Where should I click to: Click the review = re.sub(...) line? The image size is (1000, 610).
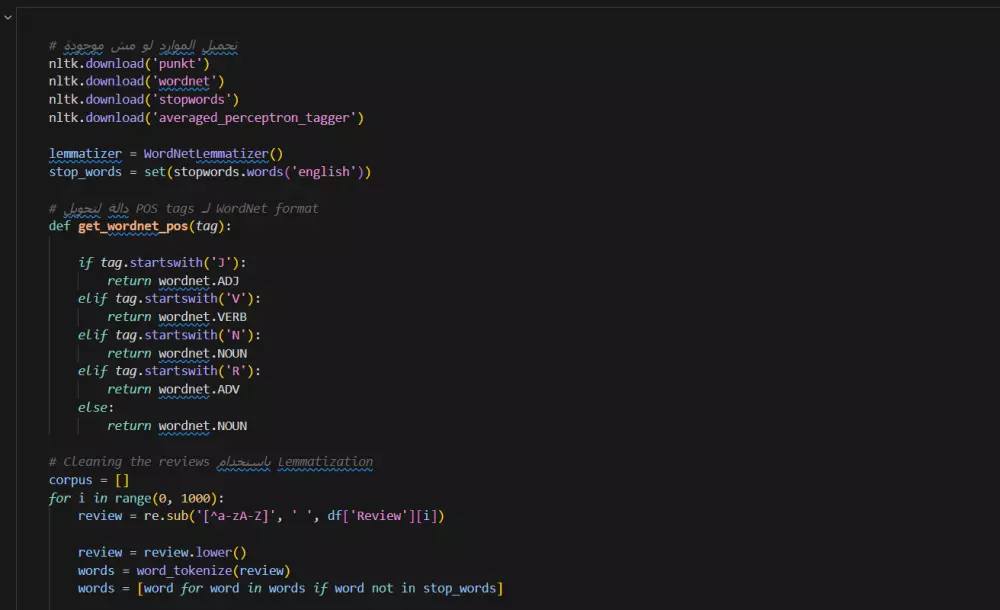point(261,516)
